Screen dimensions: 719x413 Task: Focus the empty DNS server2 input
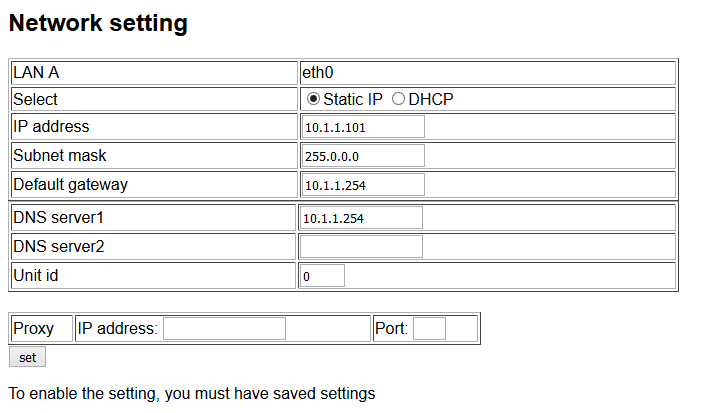click(360, 247)
